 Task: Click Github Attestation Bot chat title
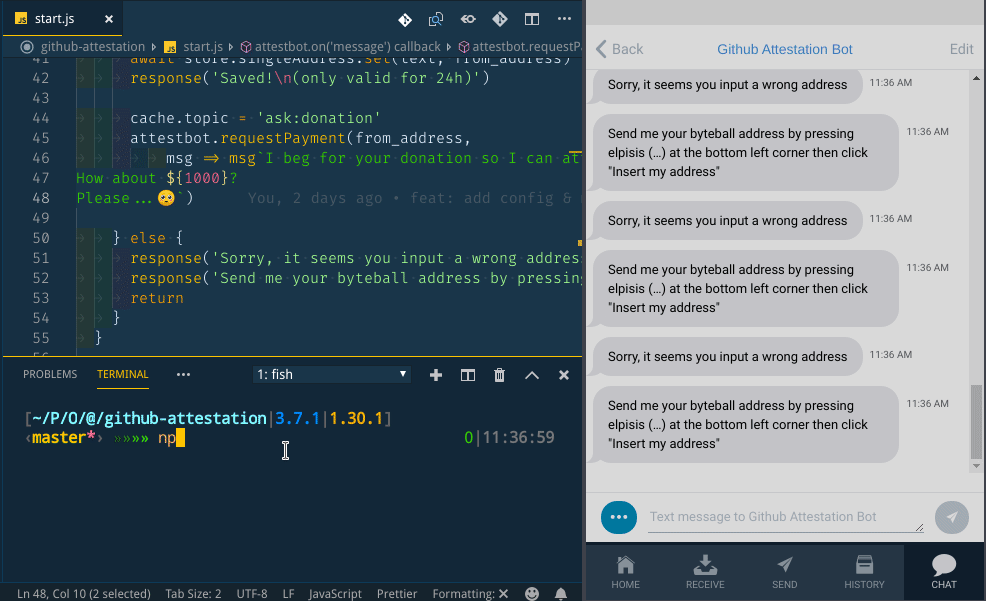tap(784, 49)
